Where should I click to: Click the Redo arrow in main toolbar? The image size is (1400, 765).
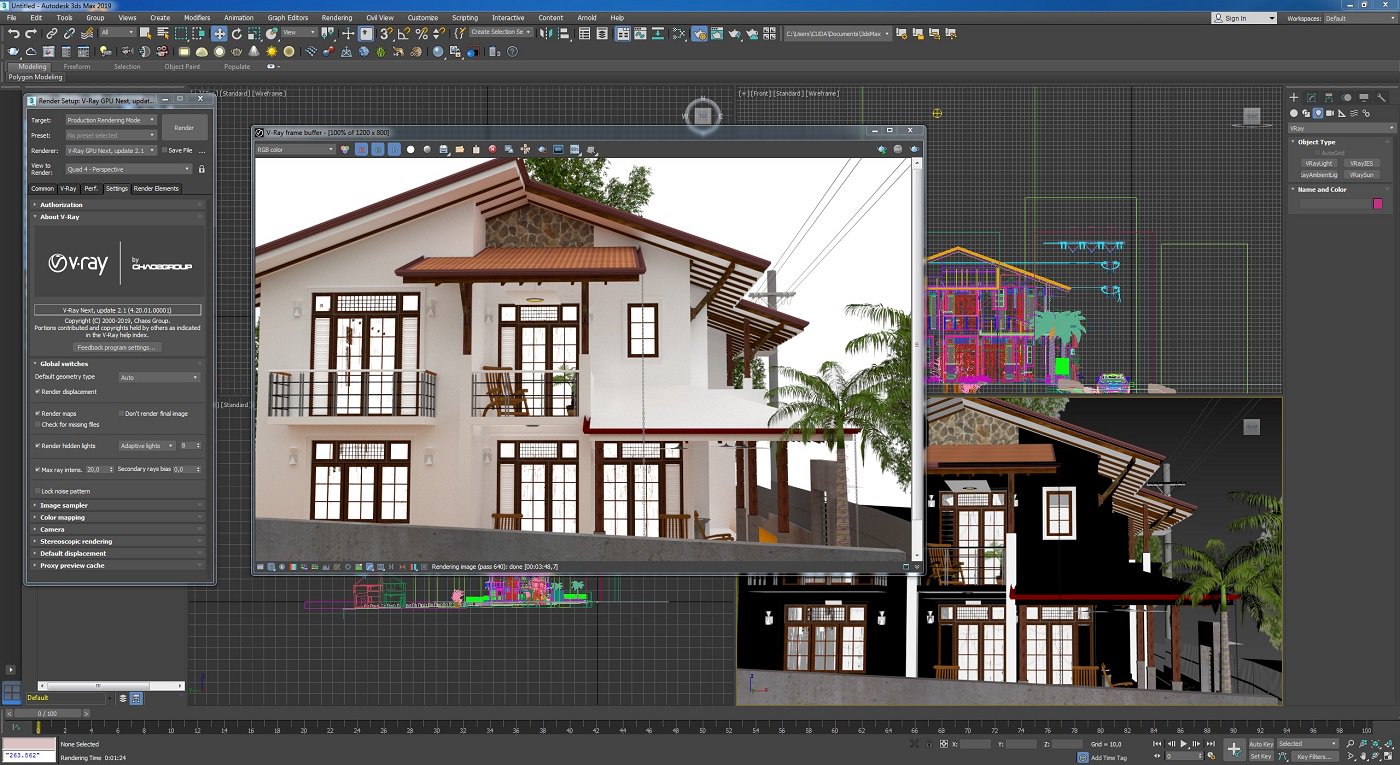[31, 33]
